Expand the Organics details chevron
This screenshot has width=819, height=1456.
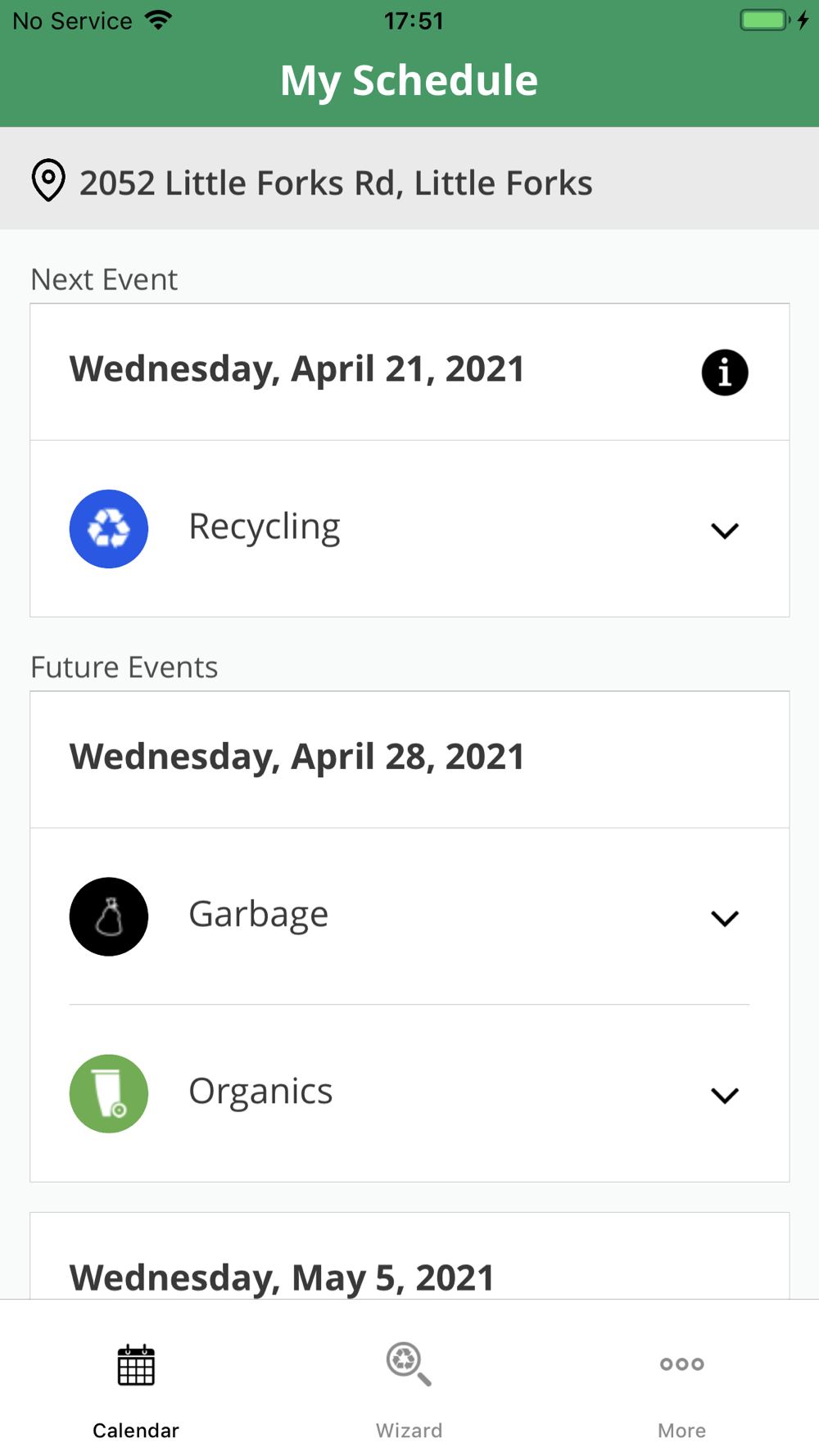(725, 1095)
